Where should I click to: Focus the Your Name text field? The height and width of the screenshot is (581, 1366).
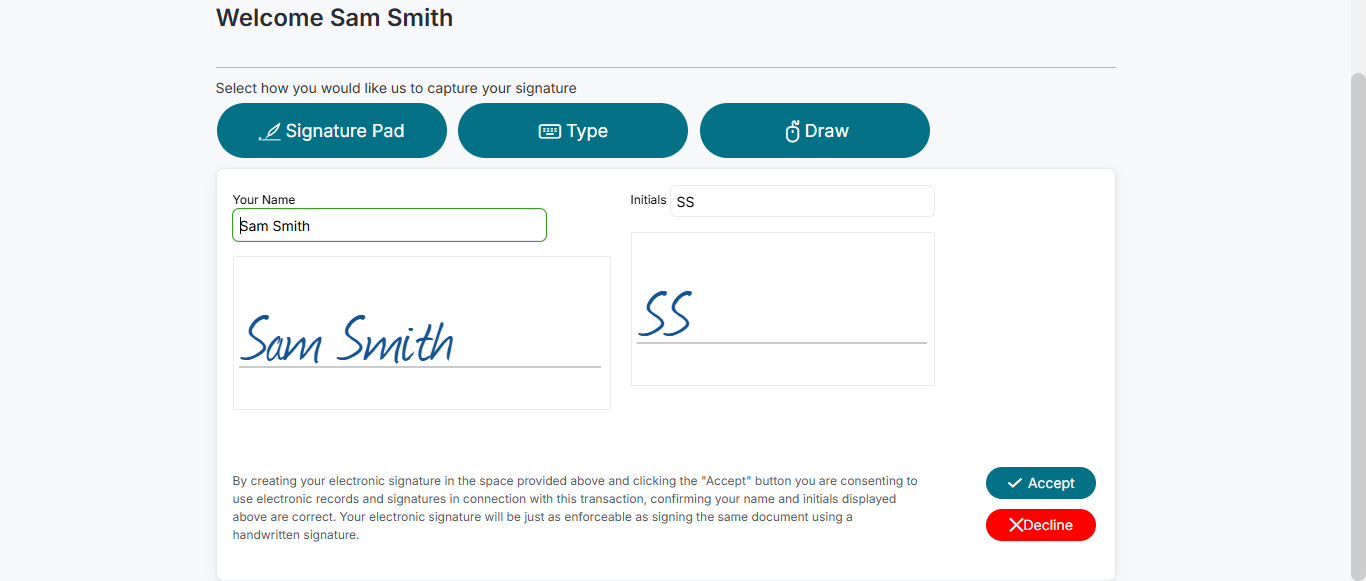pyautogui.click(x=389, y=225)
